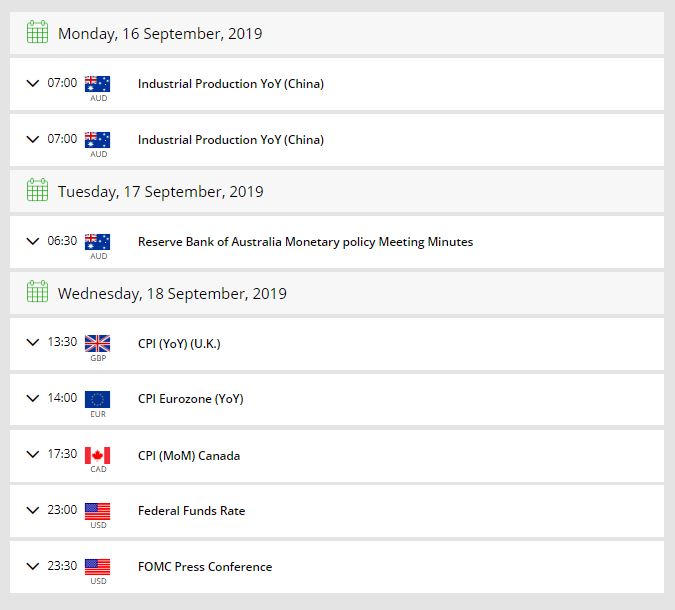This screenshot has height=610, width=675.
Task: Click the Canadian flag icon labeled CAD
Action: pos(97,455)
